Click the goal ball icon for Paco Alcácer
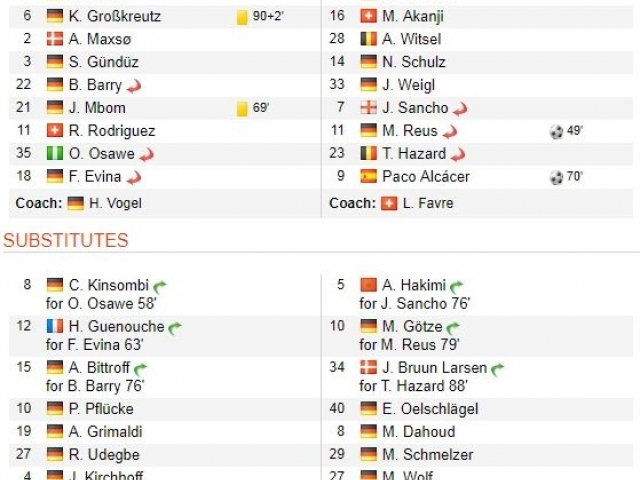The image size is (640, 480). [x=556, y=177]
